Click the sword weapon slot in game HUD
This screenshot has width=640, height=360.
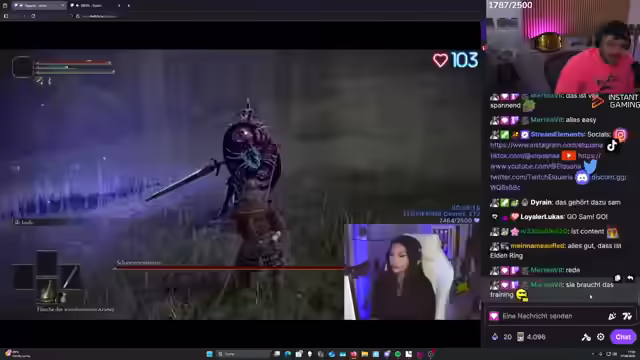coord(70,276)
